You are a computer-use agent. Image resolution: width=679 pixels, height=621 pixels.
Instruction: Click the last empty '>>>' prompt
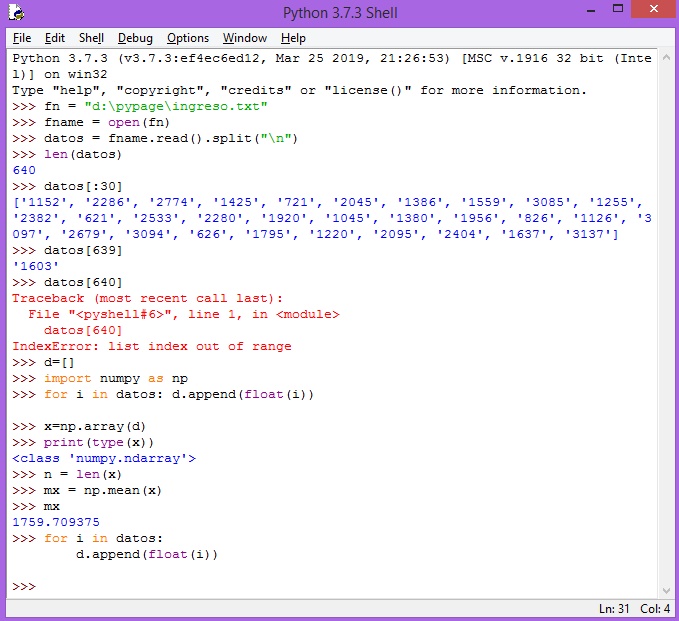(24, 586)
